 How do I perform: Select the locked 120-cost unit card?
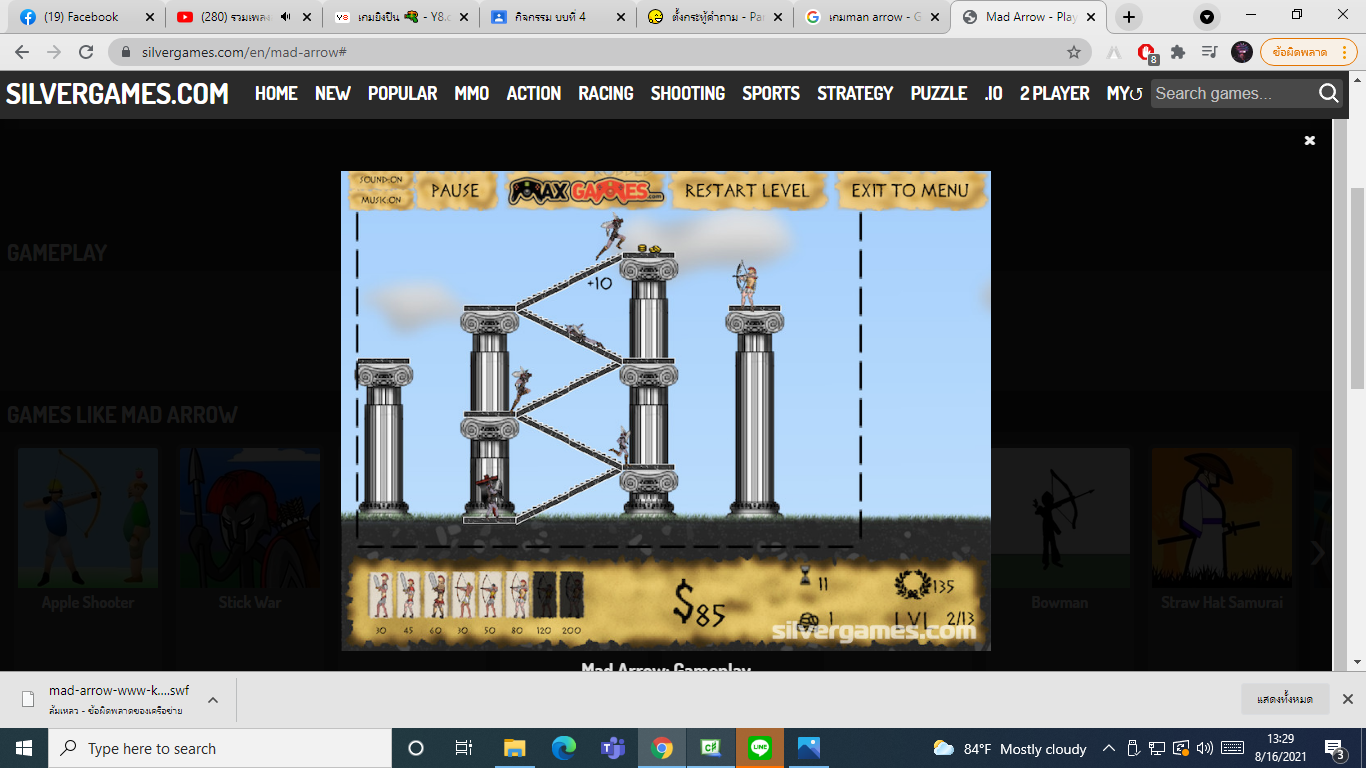pyautogui.click(x=544, y=595)
